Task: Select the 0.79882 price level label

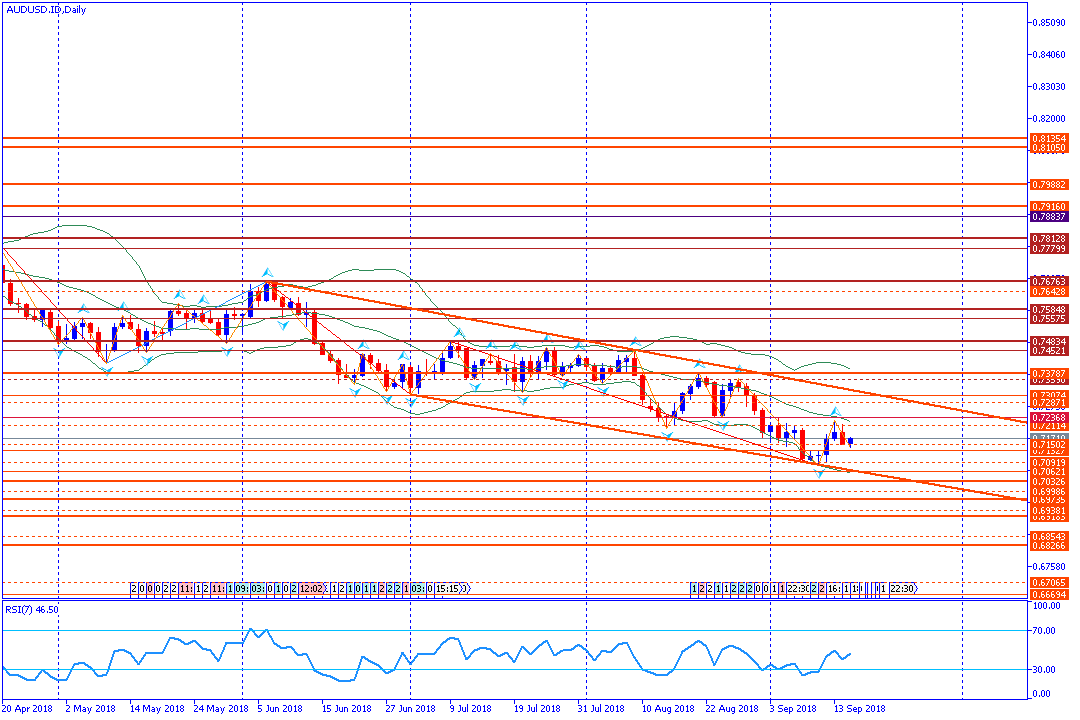Action: (x=1048, y=185)
